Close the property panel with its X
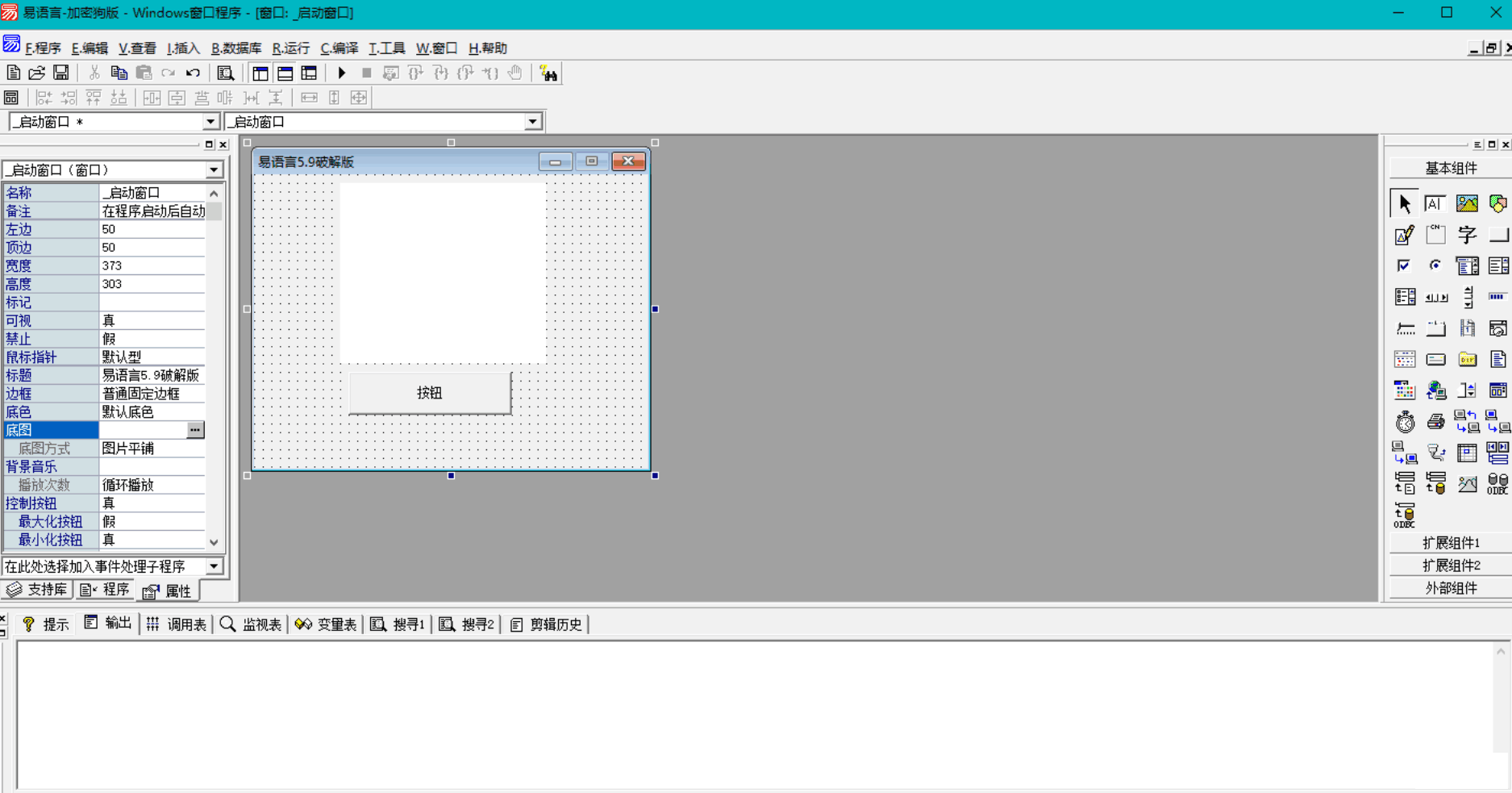This screenshot has width=1512, height=793. (223, 144)
